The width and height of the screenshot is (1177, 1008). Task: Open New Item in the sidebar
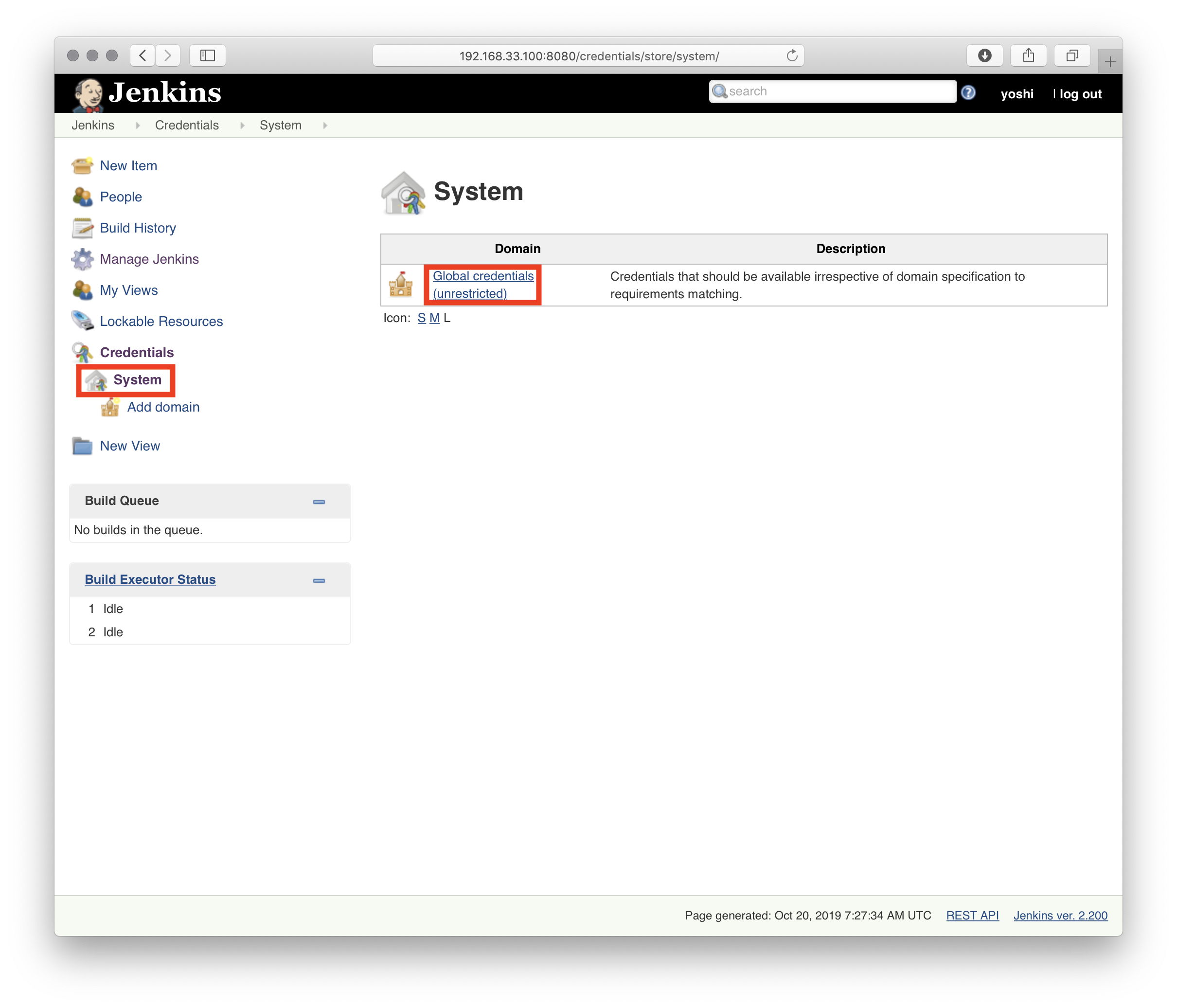128,166
